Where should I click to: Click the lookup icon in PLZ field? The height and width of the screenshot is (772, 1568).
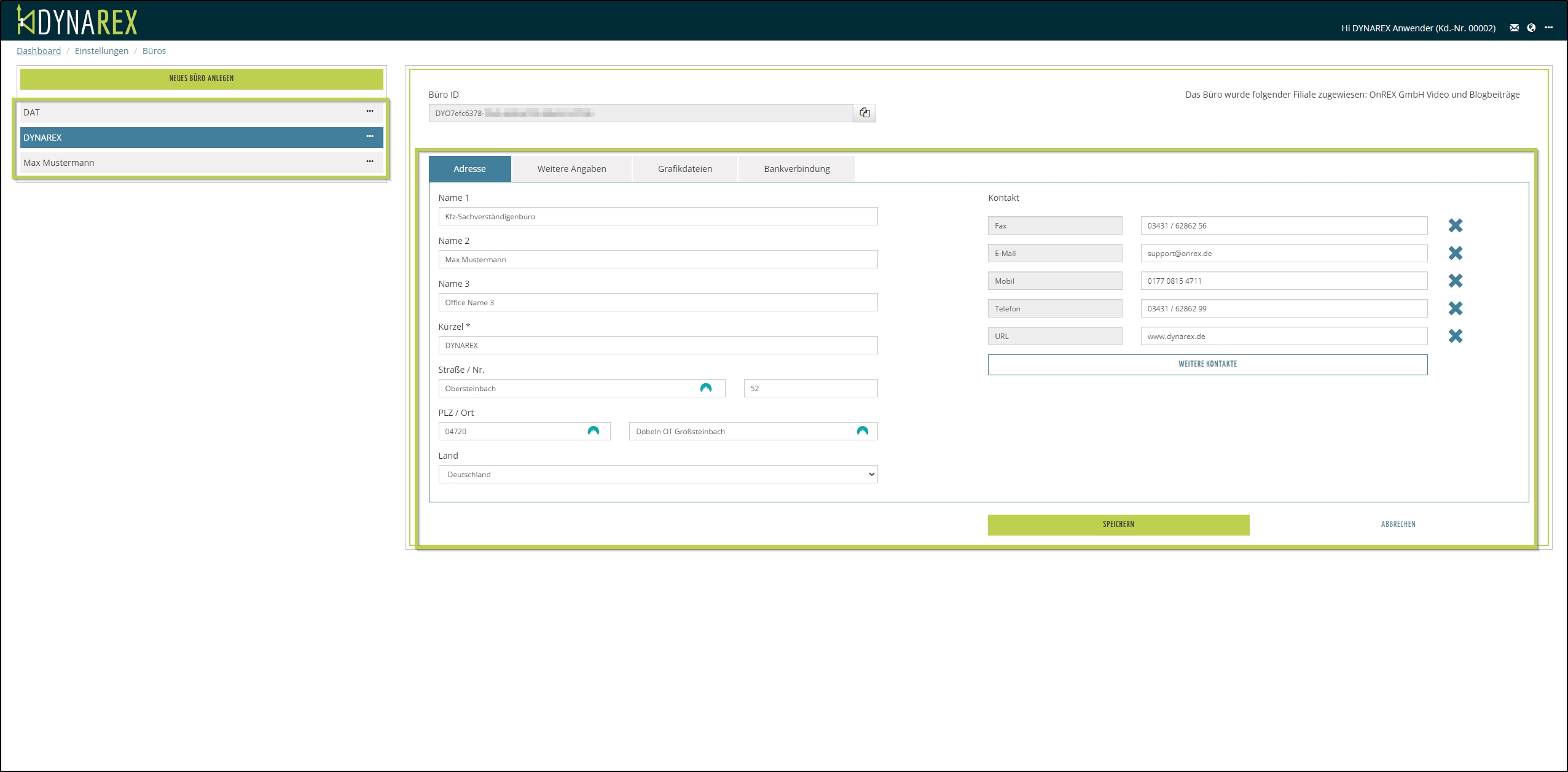pos(593,431)
